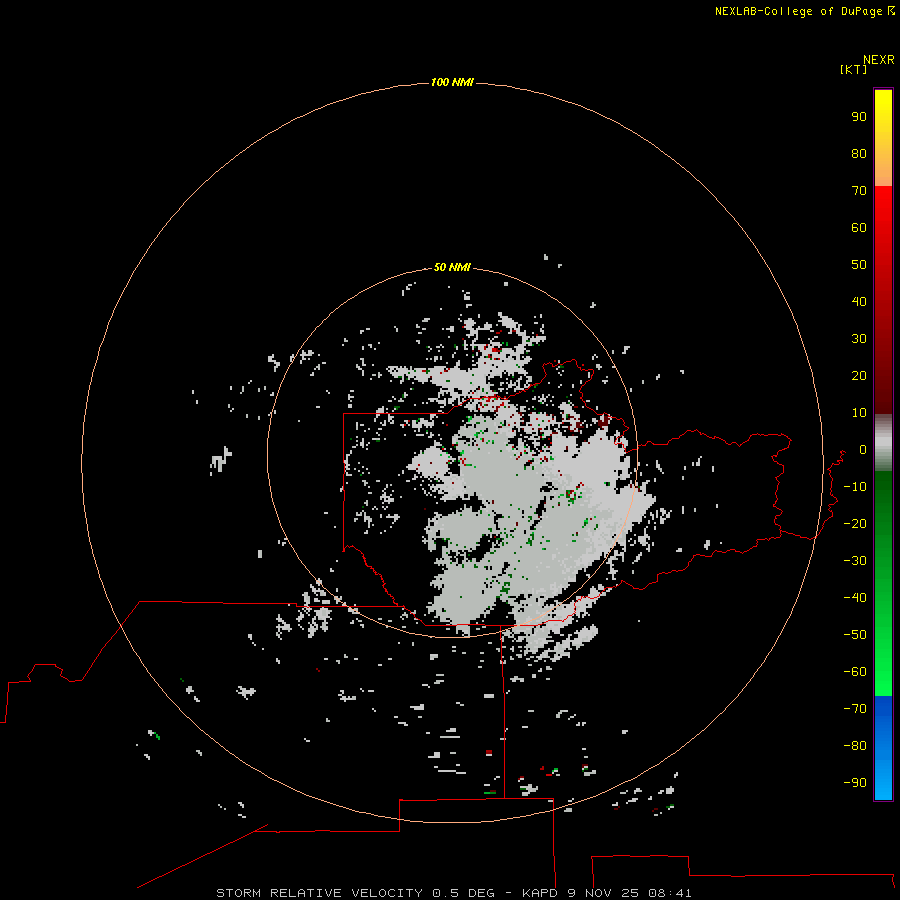Viewport: 900px width, 900px height.
Task: Click the 50 value on the velocity scale
Action: [859, 265]
